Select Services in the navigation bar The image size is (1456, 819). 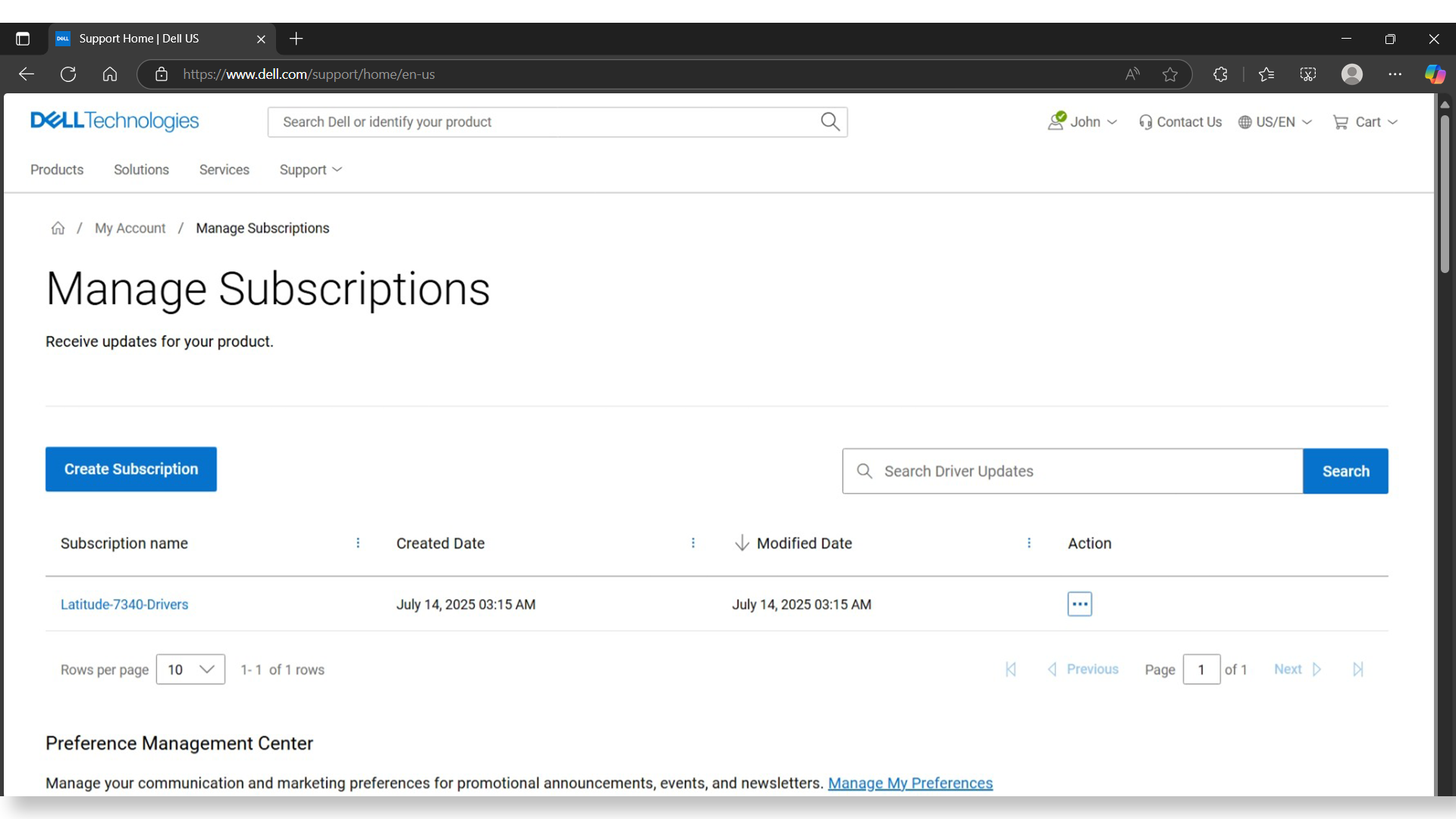pyautogui.click(x=224, y=169)
